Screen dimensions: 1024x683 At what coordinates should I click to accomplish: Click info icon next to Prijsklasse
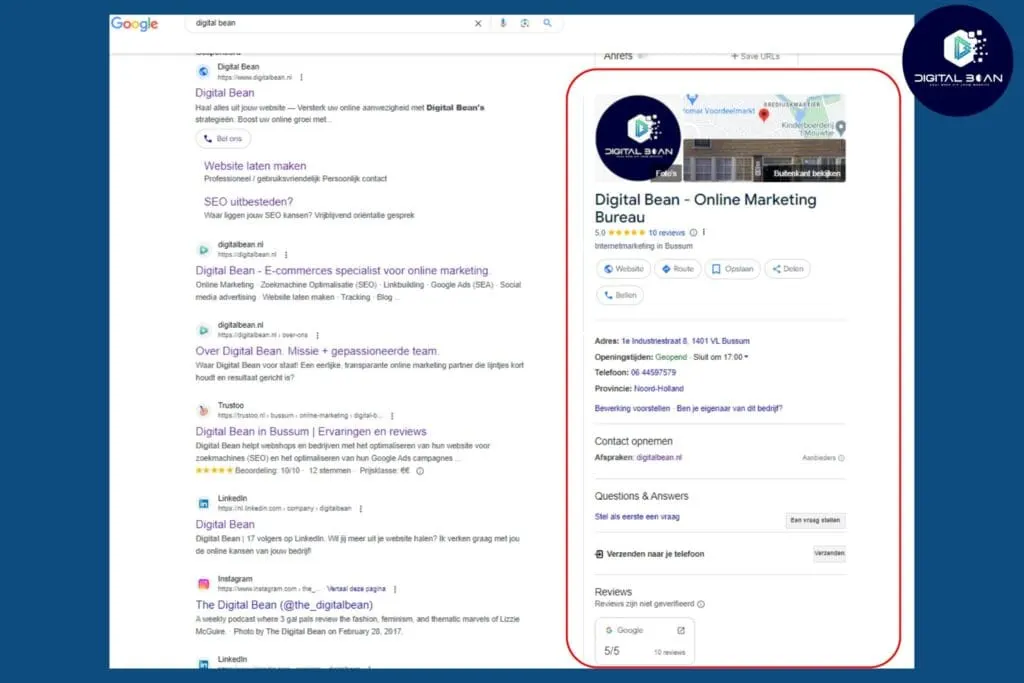(420, 471)
